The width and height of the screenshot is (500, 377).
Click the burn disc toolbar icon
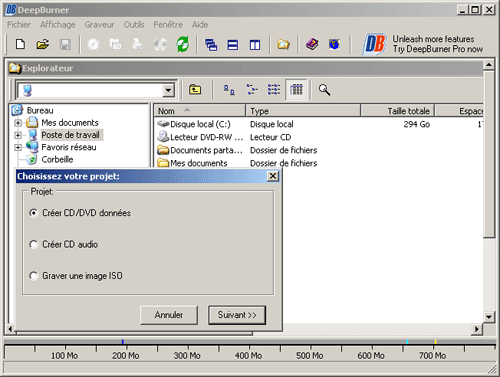click(93, 44)
